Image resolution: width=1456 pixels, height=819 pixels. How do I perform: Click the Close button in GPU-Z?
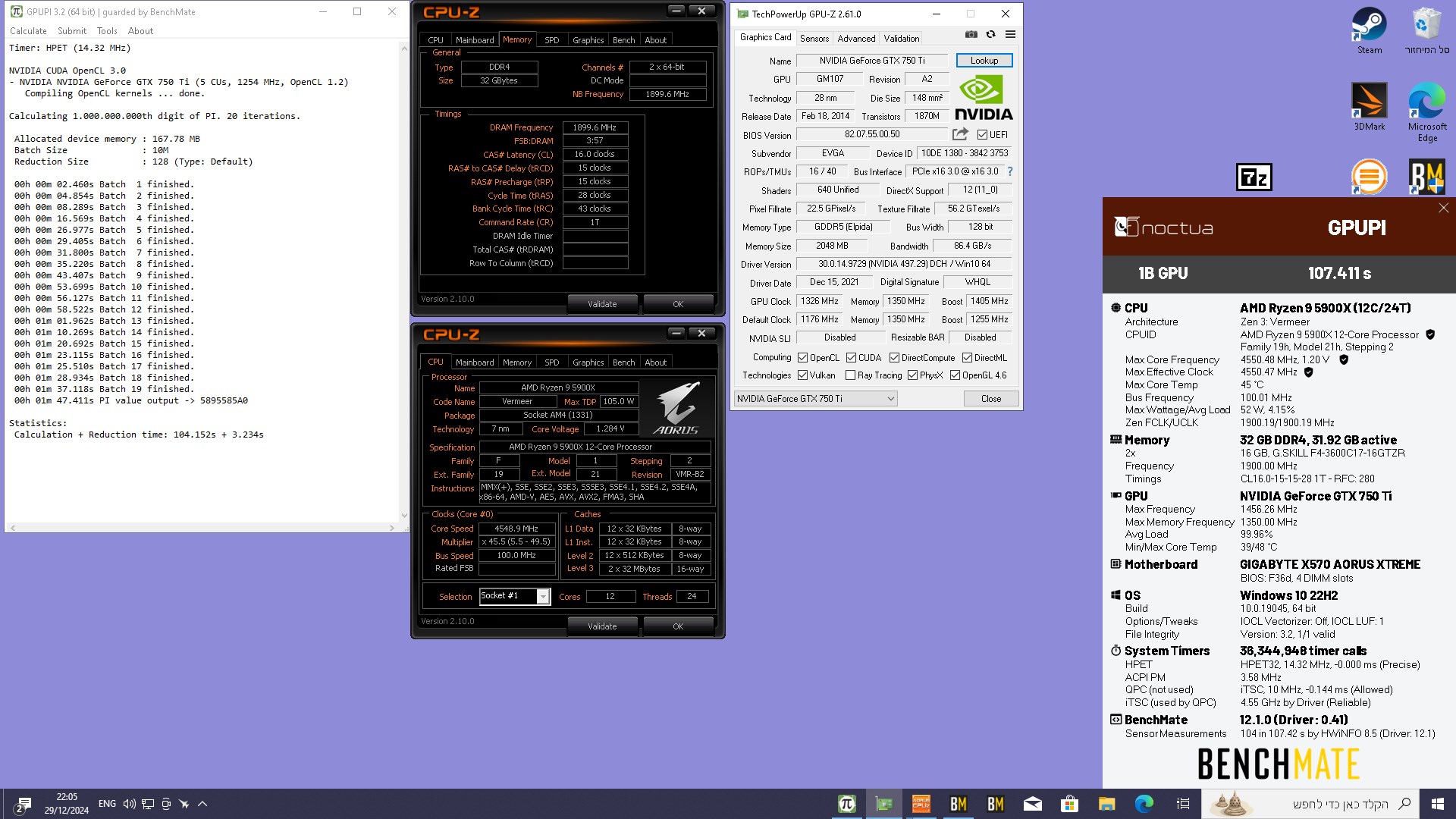pyautogui.click(x=990, y=399)
